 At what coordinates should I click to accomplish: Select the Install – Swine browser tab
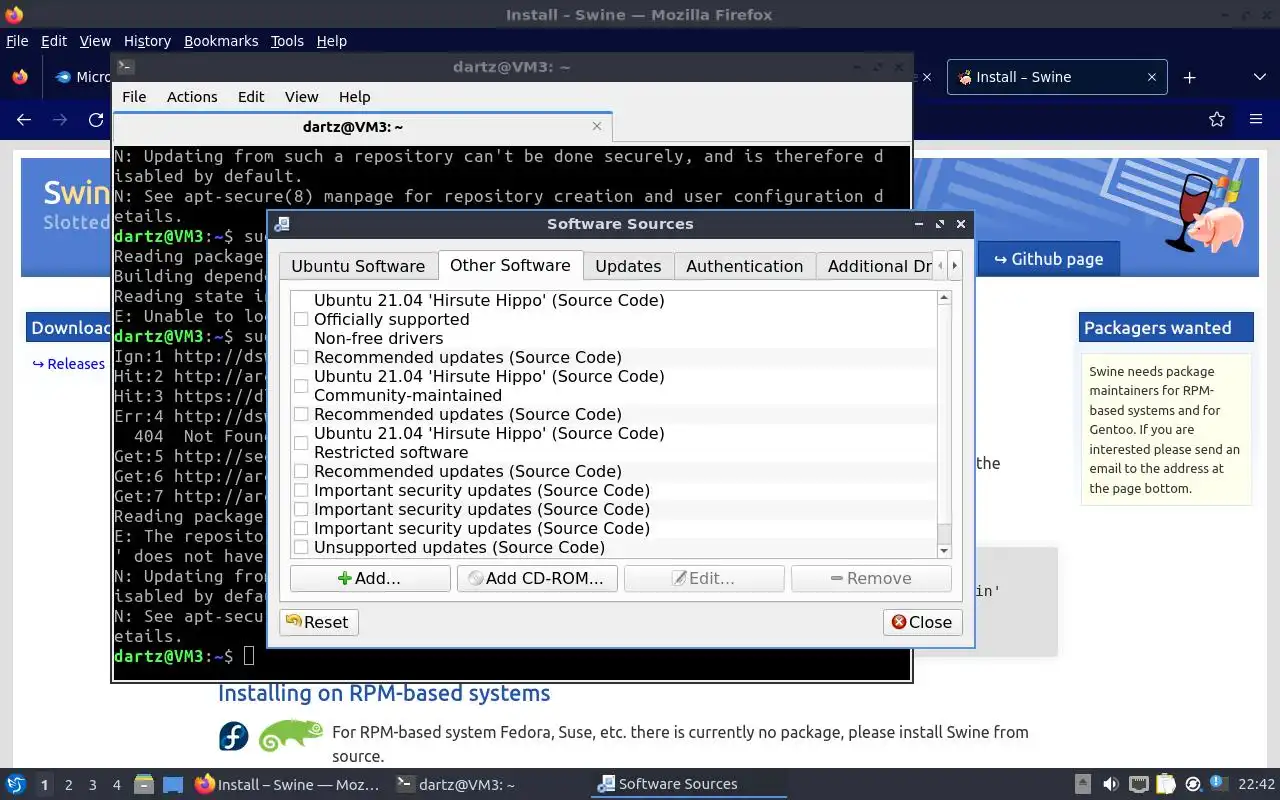tap(1057, 77)
